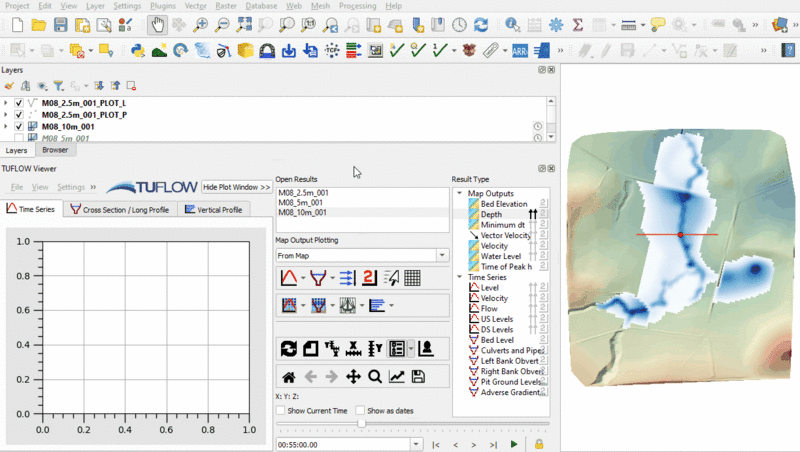Click the Python console icon
The image size is (800, 452).
[137, 49]
